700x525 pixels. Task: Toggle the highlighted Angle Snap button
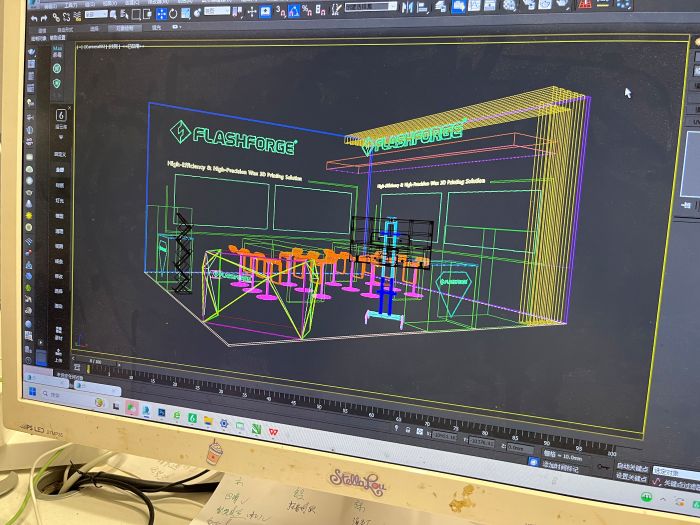[294, 11]
